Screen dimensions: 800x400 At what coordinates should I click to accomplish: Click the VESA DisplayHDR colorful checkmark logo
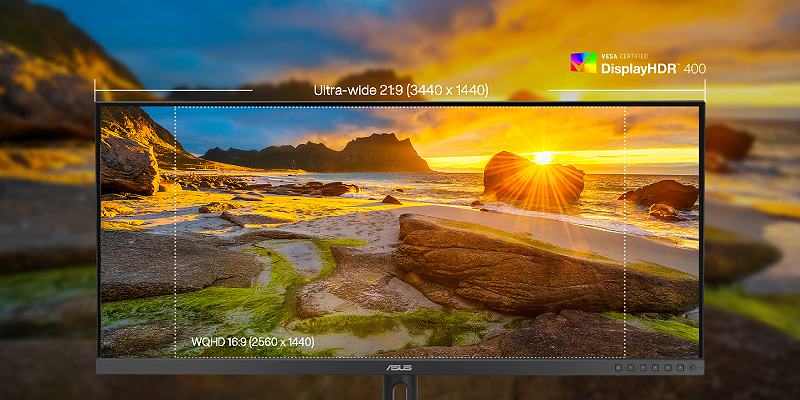(x=583, y=62)
